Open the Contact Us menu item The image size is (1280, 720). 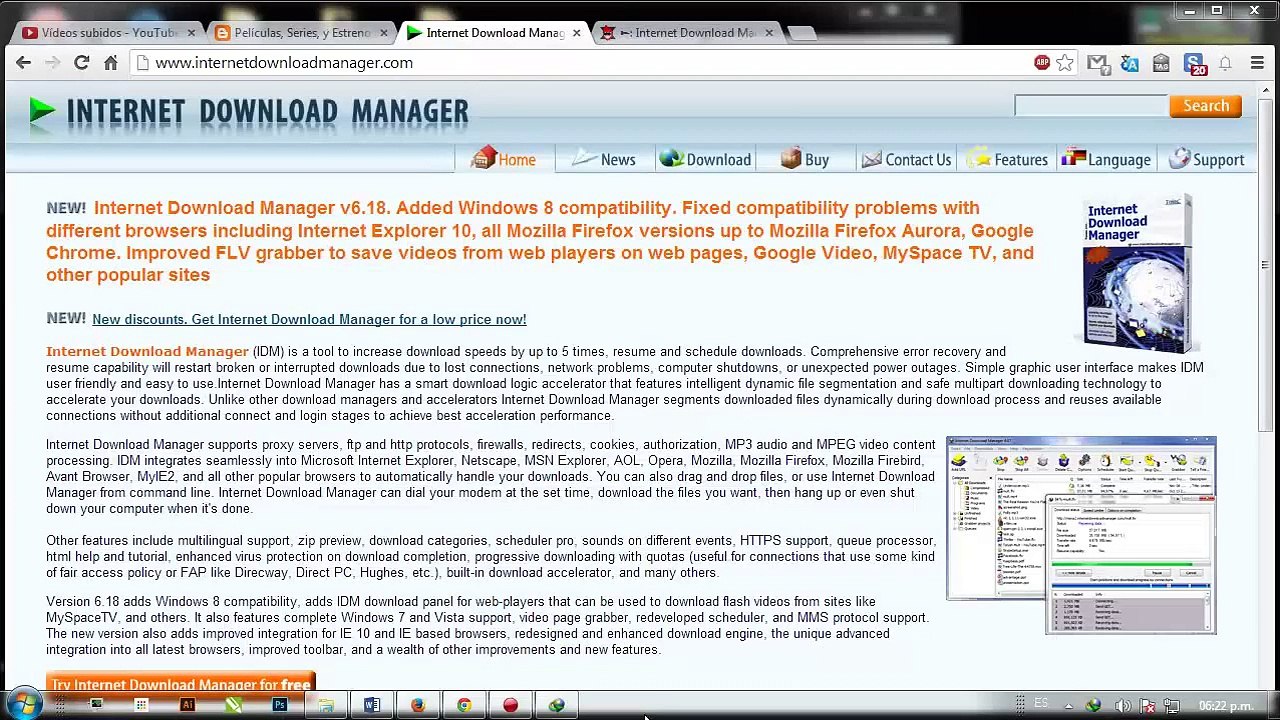click(906, 159)
